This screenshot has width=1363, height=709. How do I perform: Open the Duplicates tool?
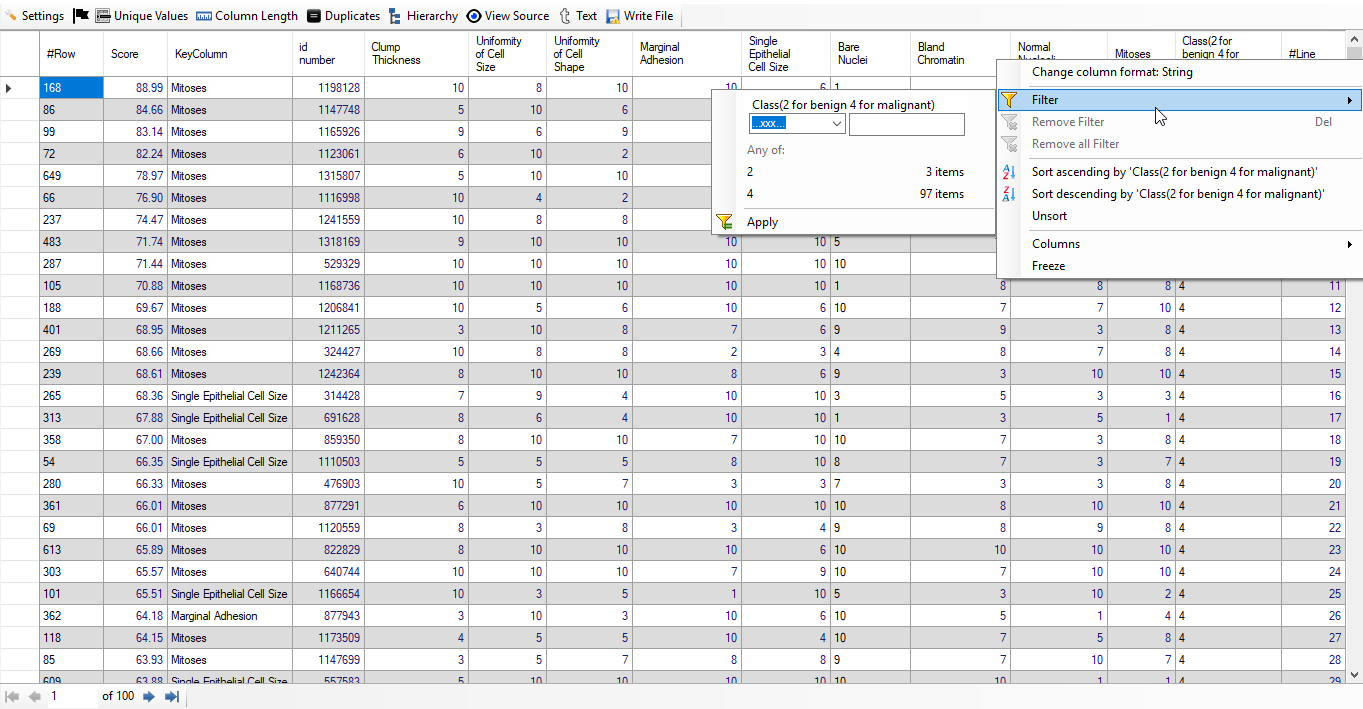(343, 16)
